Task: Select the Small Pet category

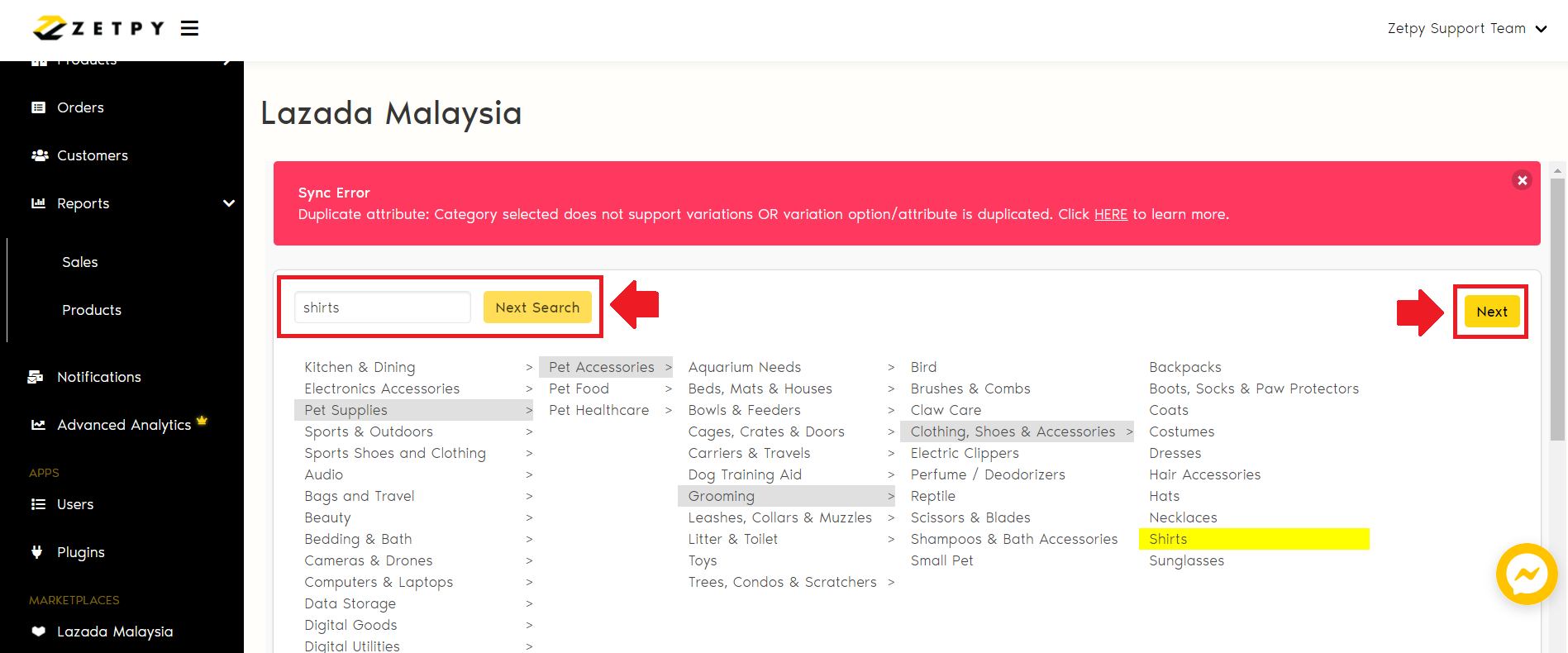Action: tap(941, 560)
